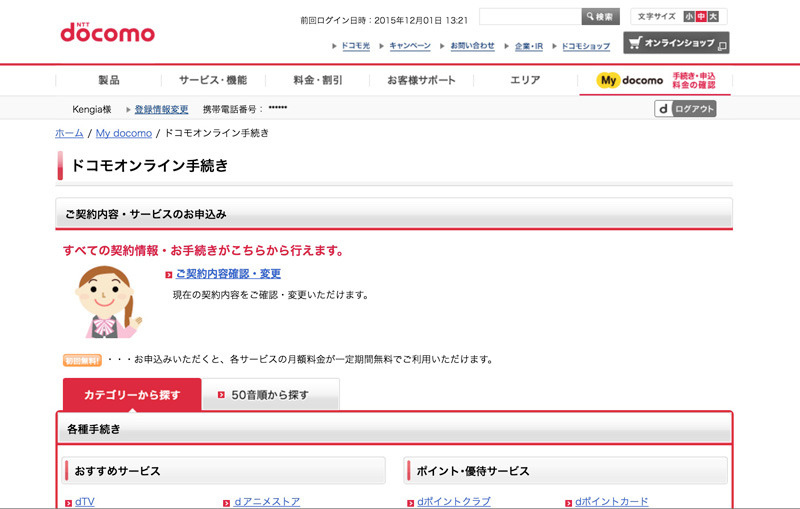
Task: Click the 各種手続き section header
Action: [394, 429]
